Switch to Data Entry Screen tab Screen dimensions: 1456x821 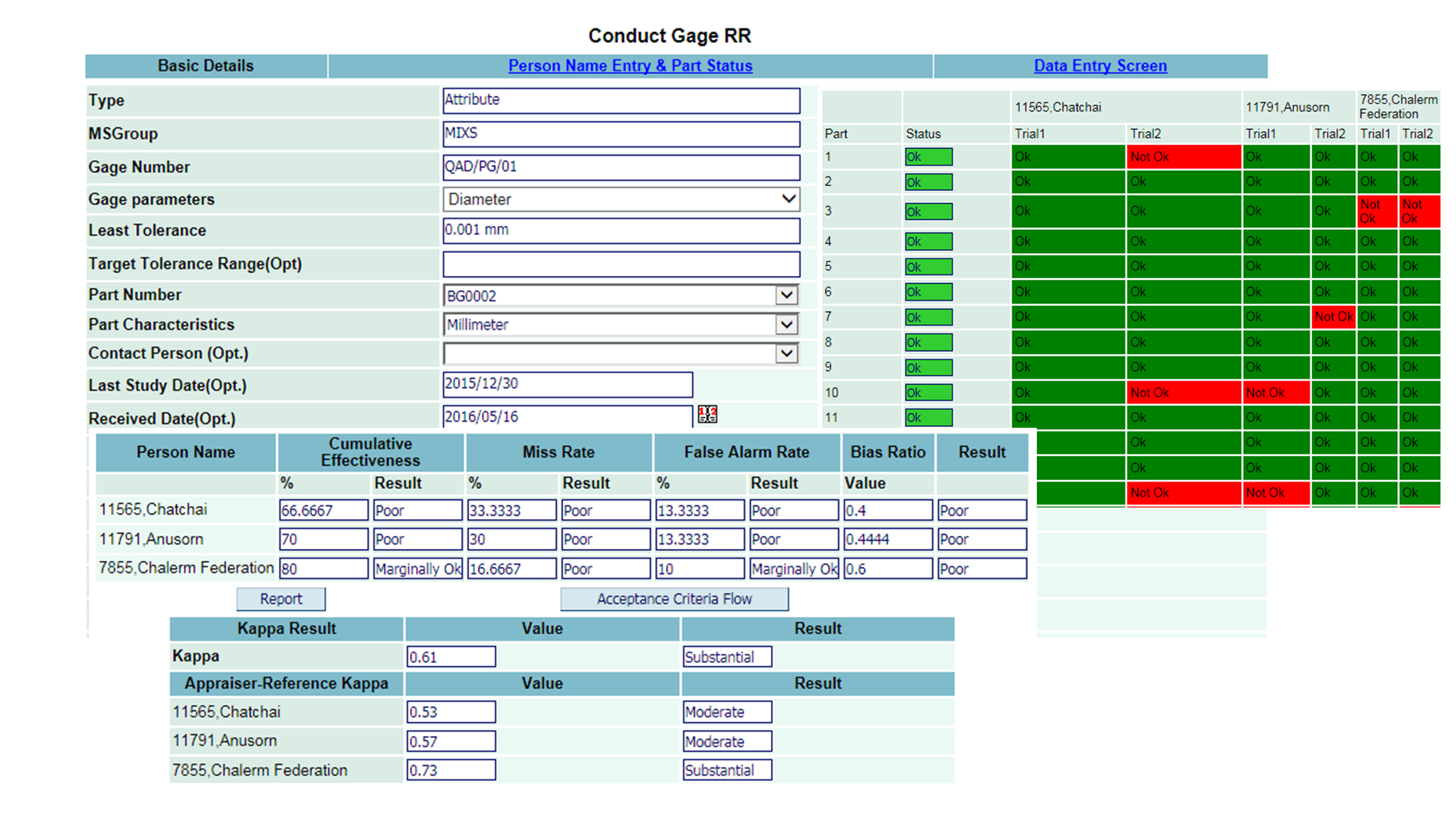pos(1100,66)
